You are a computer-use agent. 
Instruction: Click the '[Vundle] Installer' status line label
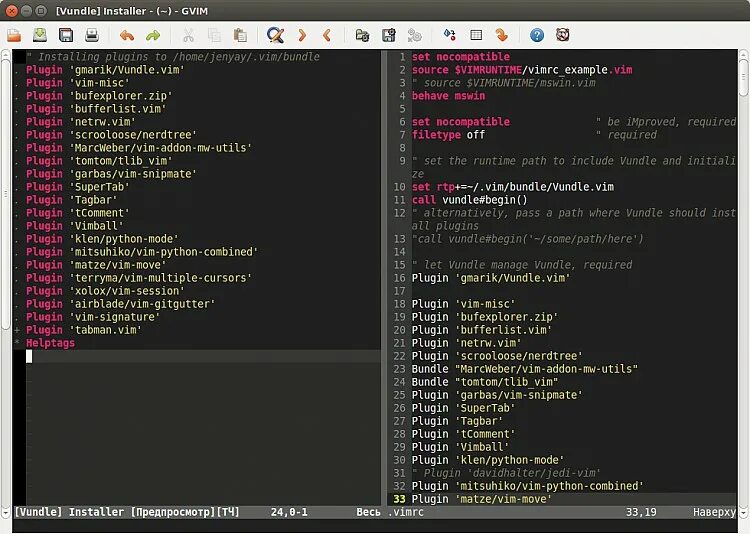pos(69,512)
